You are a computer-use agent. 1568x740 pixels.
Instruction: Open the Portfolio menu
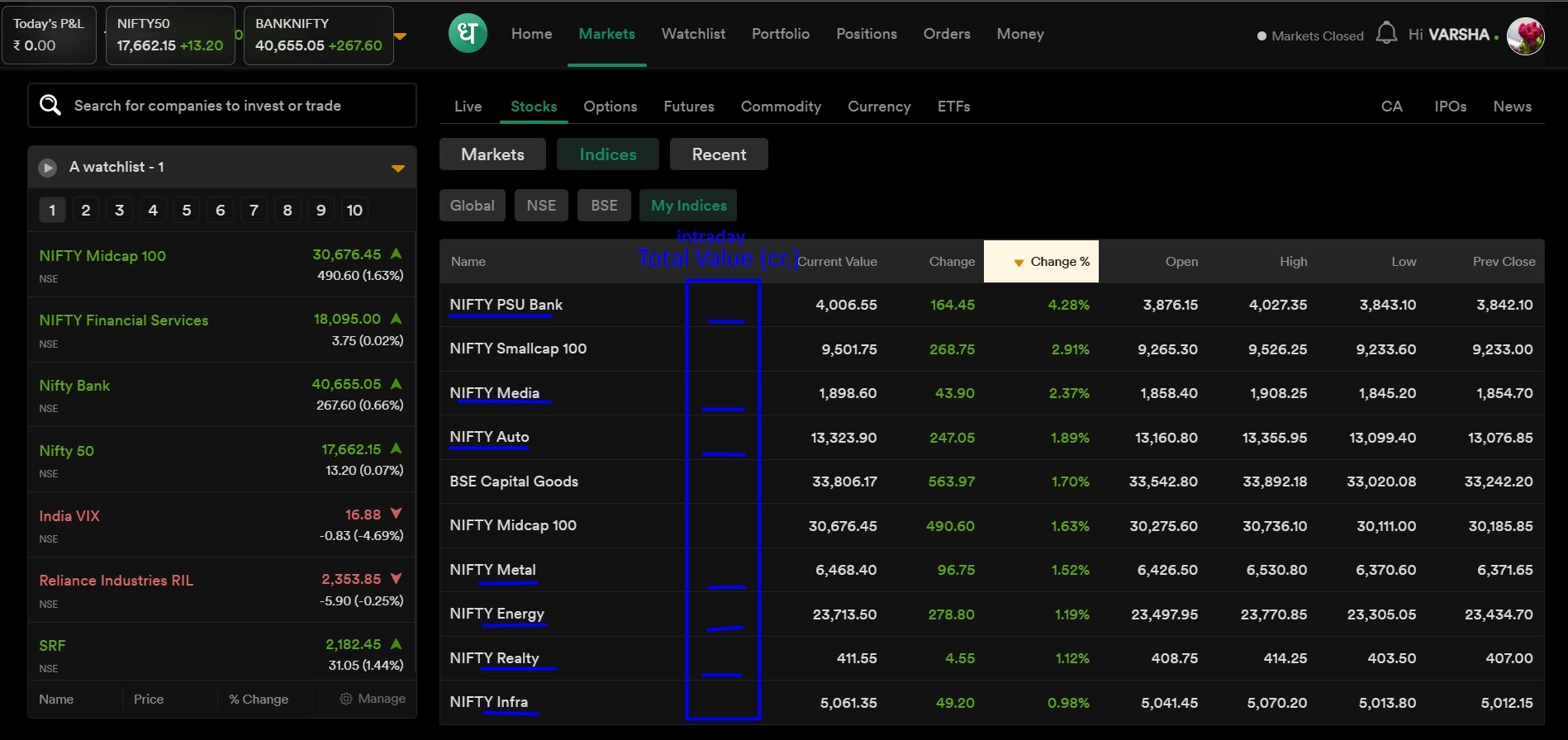tap(781, 34)
